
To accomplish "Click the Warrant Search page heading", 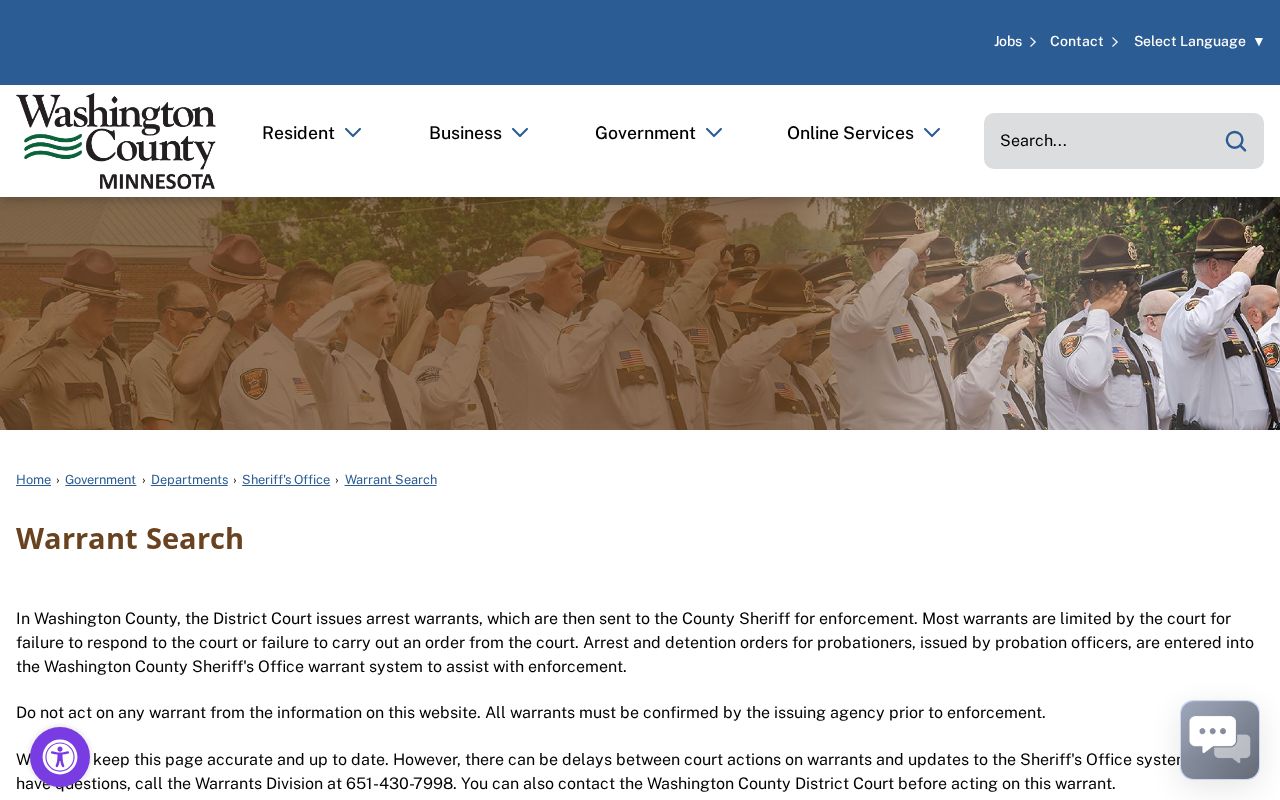I will pos(130,538).
